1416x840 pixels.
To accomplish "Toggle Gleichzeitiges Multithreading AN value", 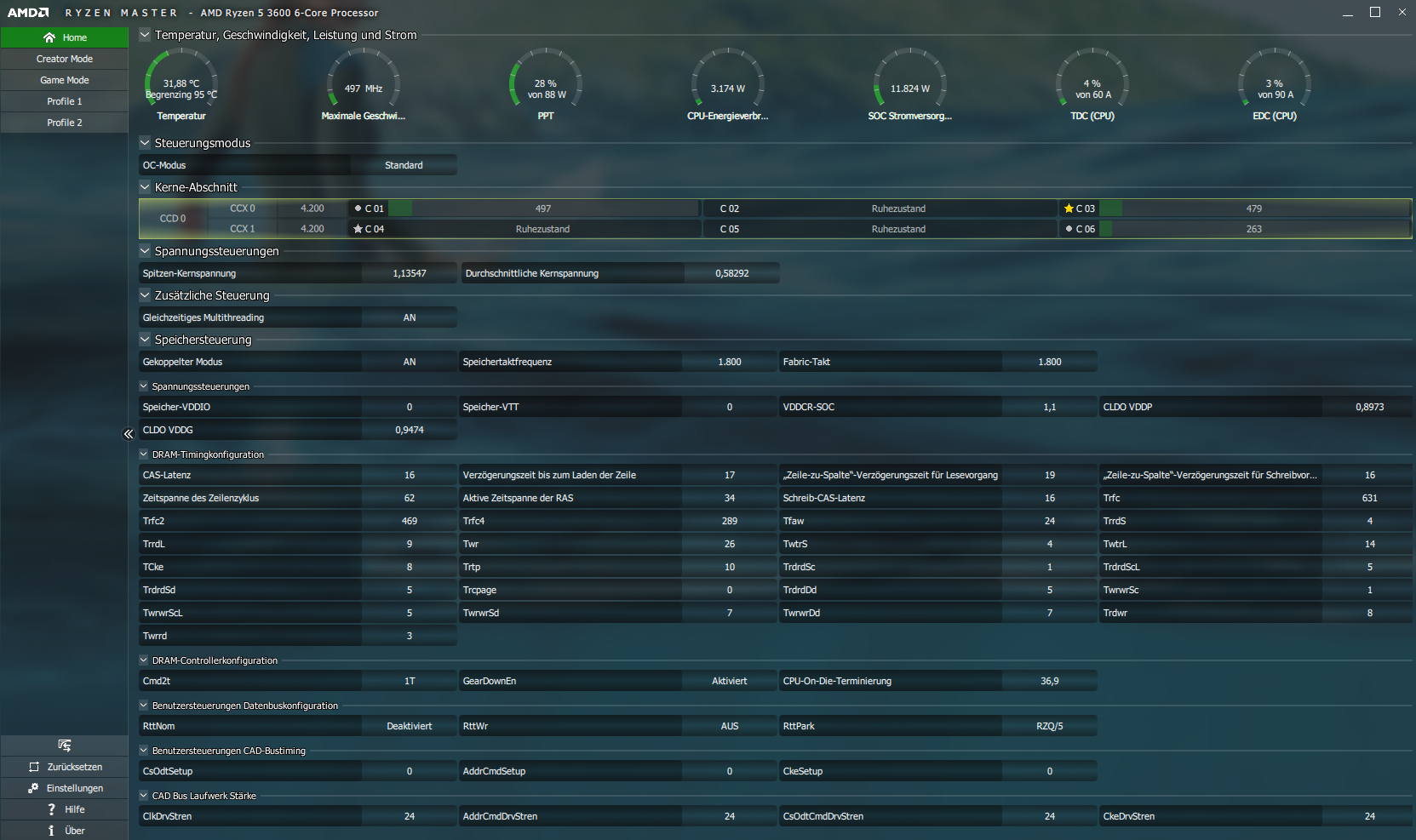I will pos(410,317).
